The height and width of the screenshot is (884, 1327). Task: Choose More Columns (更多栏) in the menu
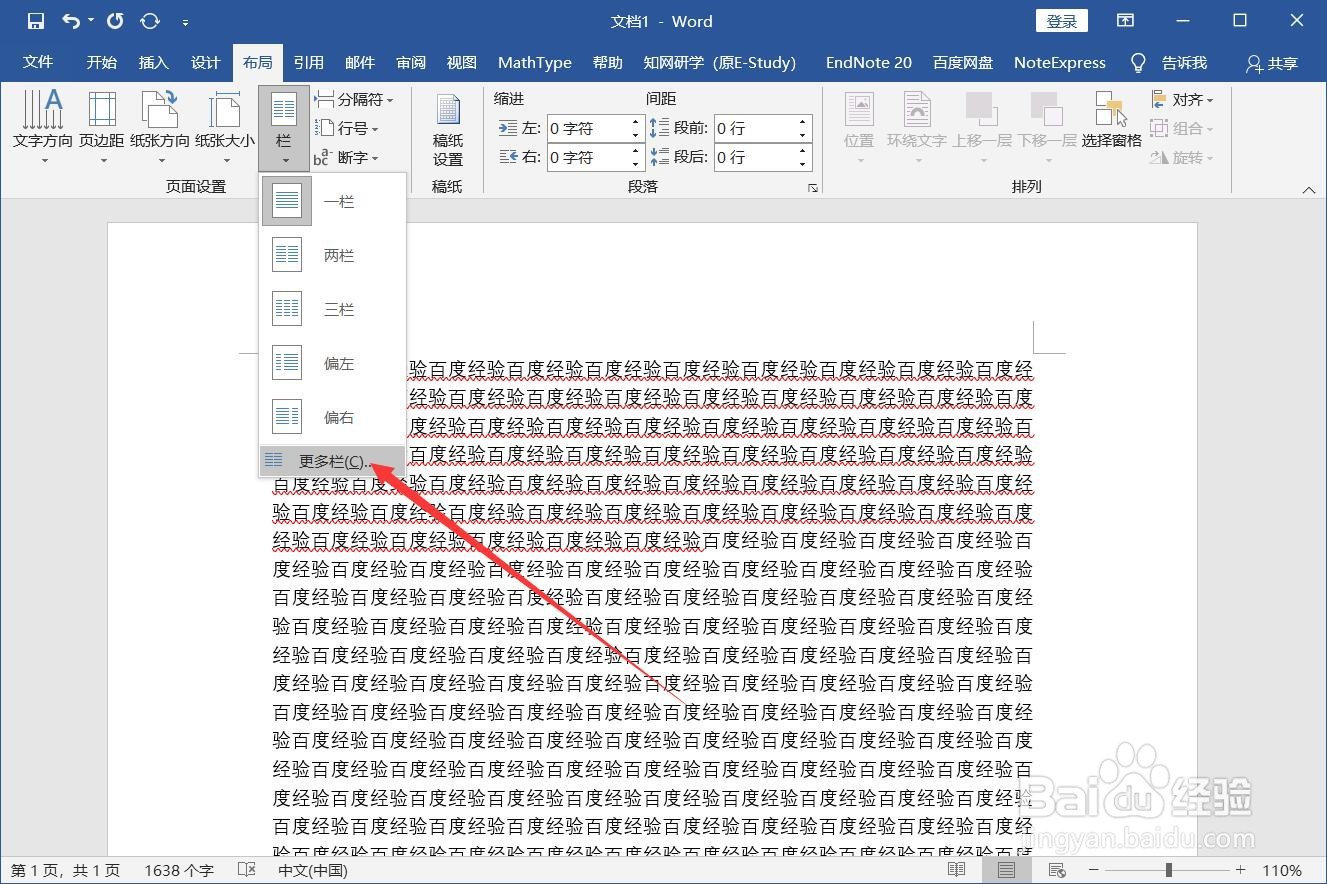pos(332,461)
